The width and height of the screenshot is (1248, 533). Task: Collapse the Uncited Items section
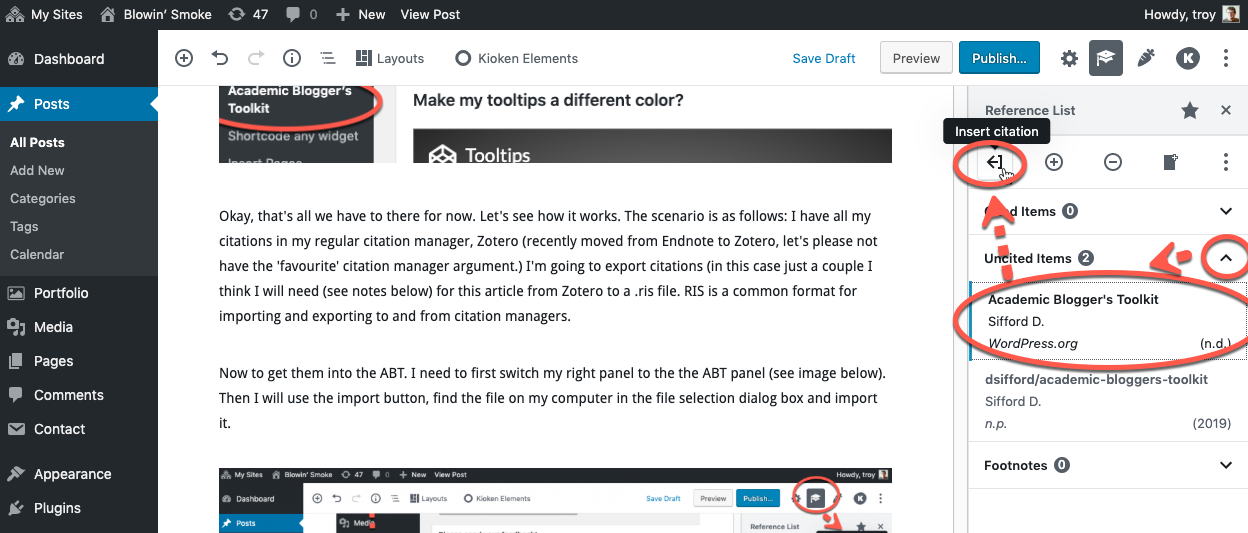(1226, 258)
